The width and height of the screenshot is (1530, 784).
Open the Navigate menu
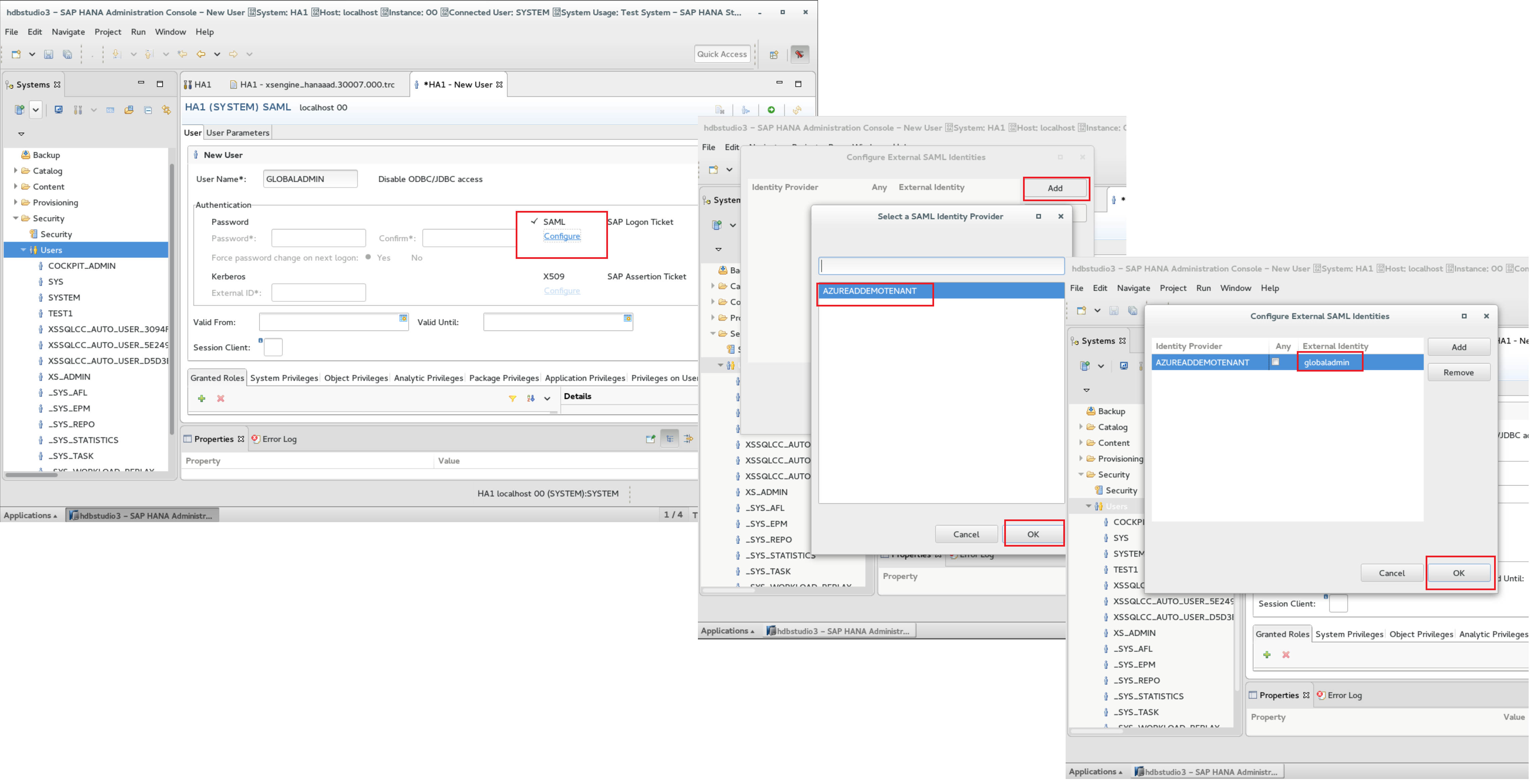(x=68, y=32)
